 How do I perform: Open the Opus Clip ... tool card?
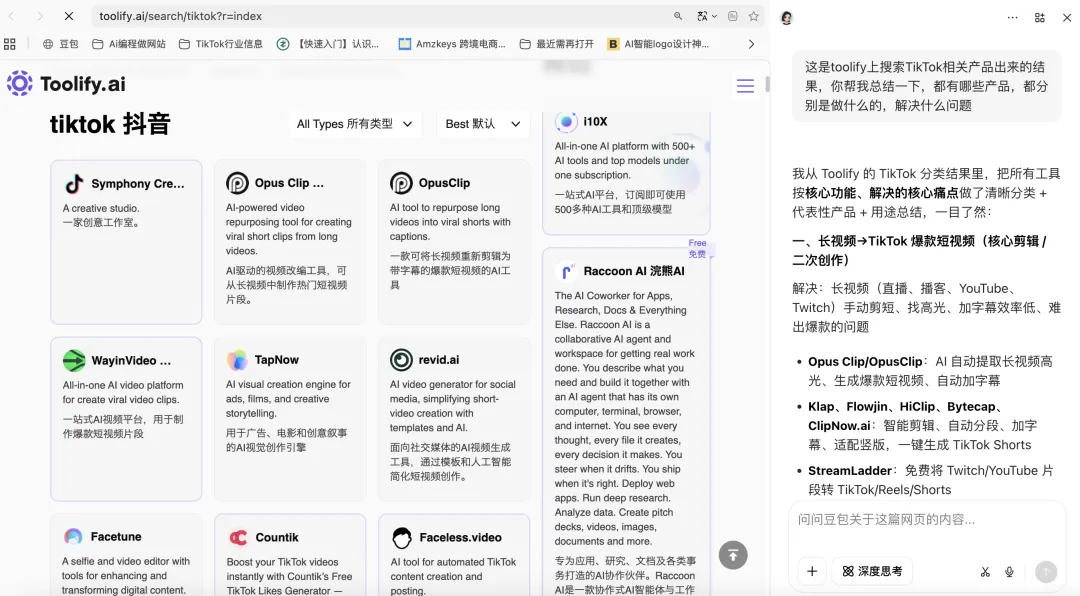pos(290,242)
